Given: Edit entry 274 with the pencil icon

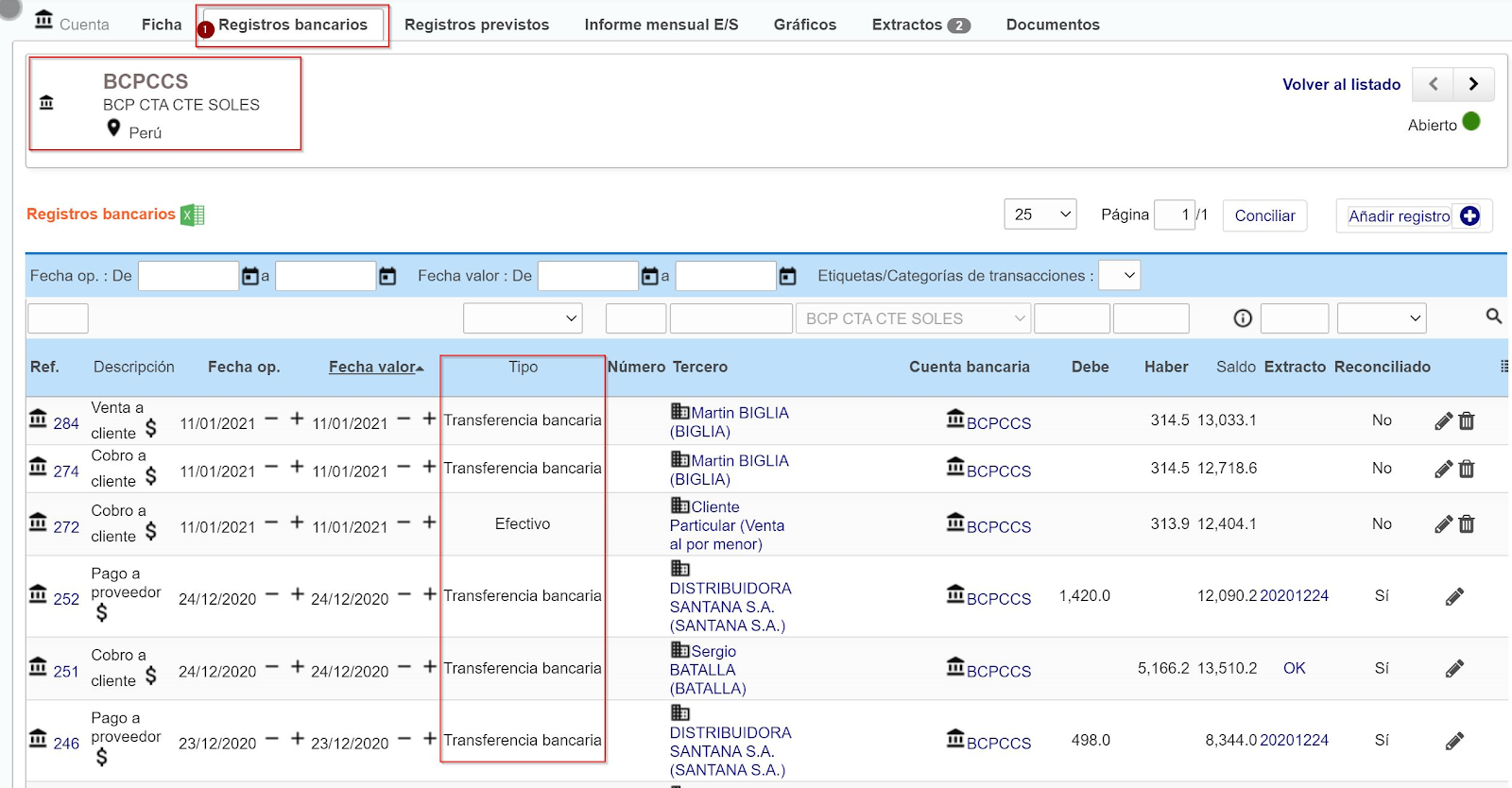Looking at the screenshot, I should pos(1443,470).
